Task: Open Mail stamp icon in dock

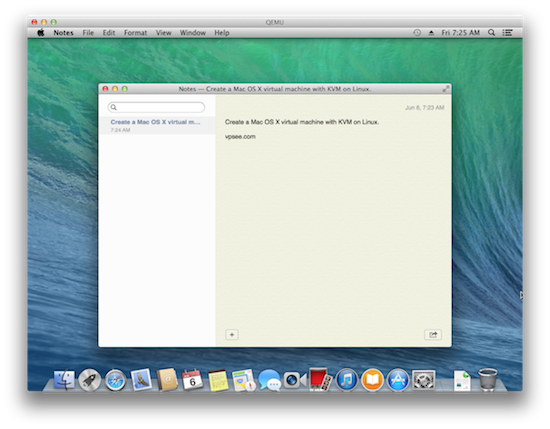Action: pyautogui.click(x=141, y=380)
